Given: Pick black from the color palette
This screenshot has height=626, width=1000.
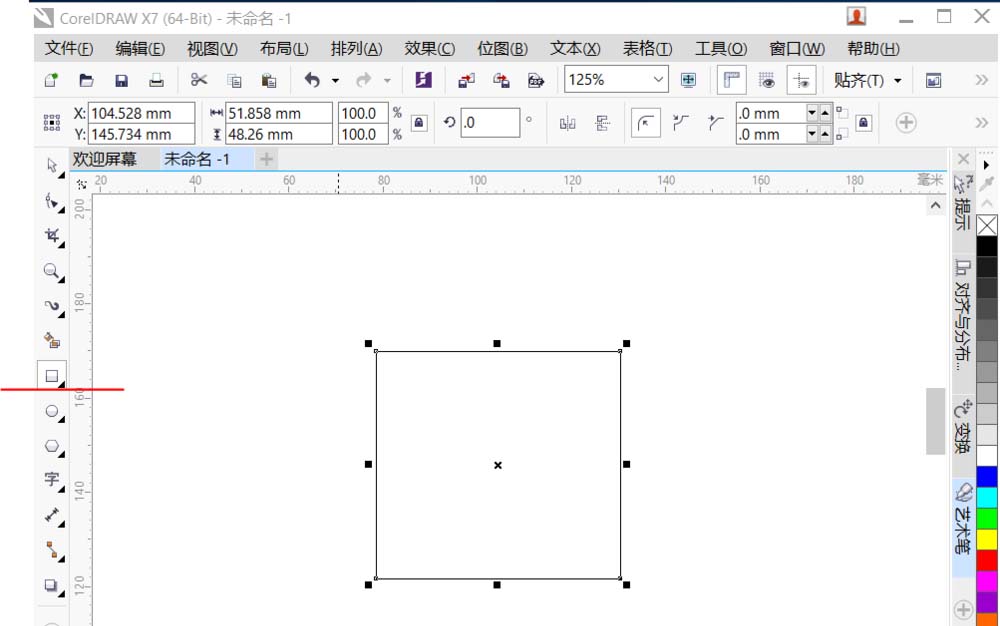Looking at the screenshot, I should coord(990,244).
